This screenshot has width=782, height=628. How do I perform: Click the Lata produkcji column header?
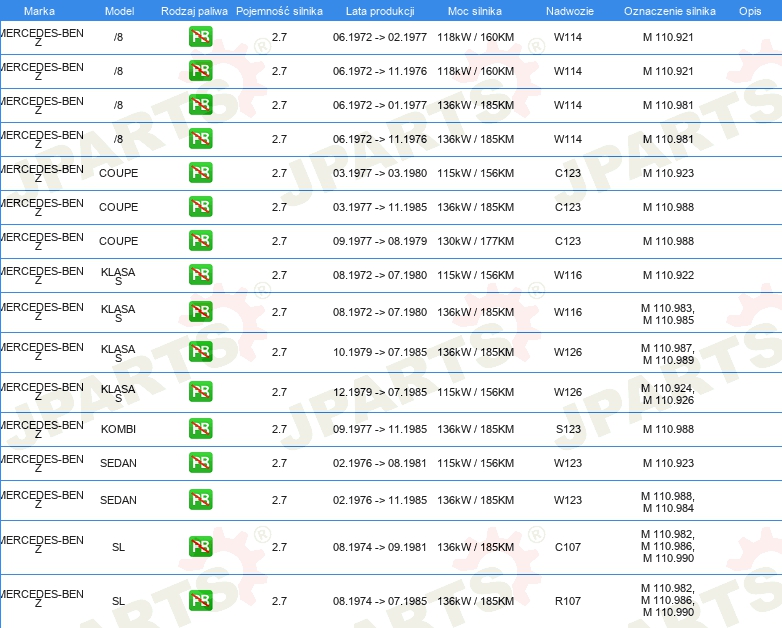tap(380, 11)
